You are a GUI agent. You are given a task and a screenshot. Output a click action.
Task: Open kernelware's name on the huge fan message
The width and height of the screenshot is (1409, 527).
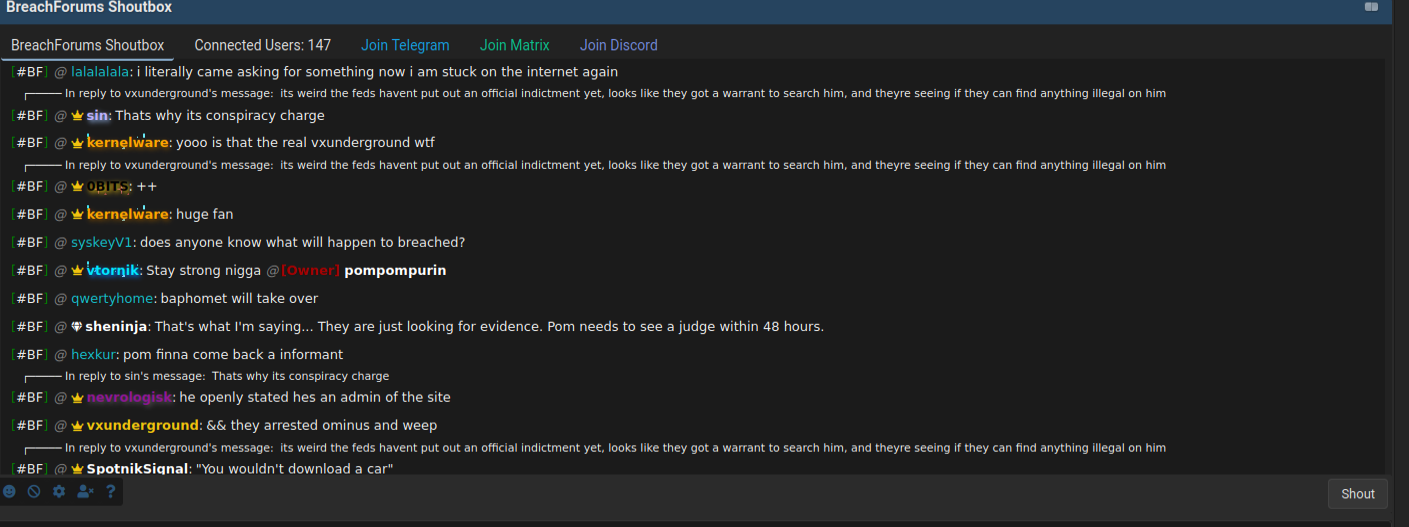pyautogui.click(x=127, y=215)
